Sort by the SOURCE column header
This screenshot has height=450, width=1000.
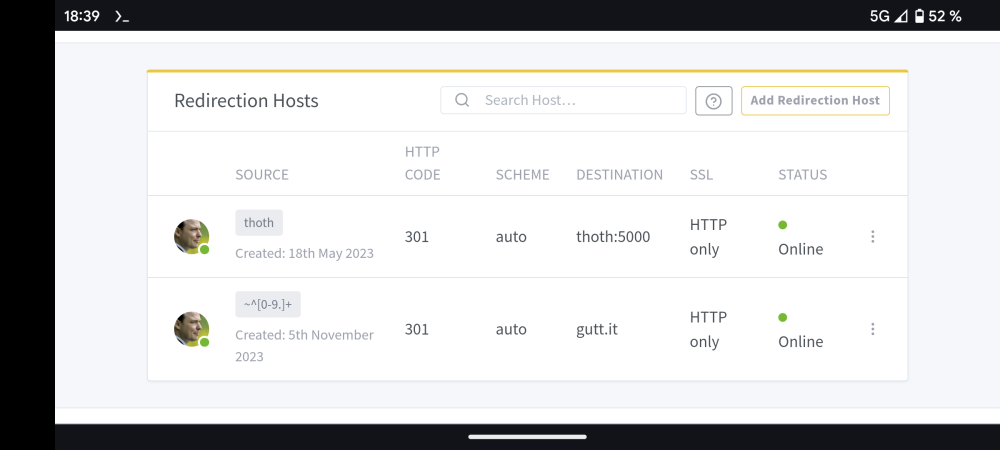coord(262,175)
